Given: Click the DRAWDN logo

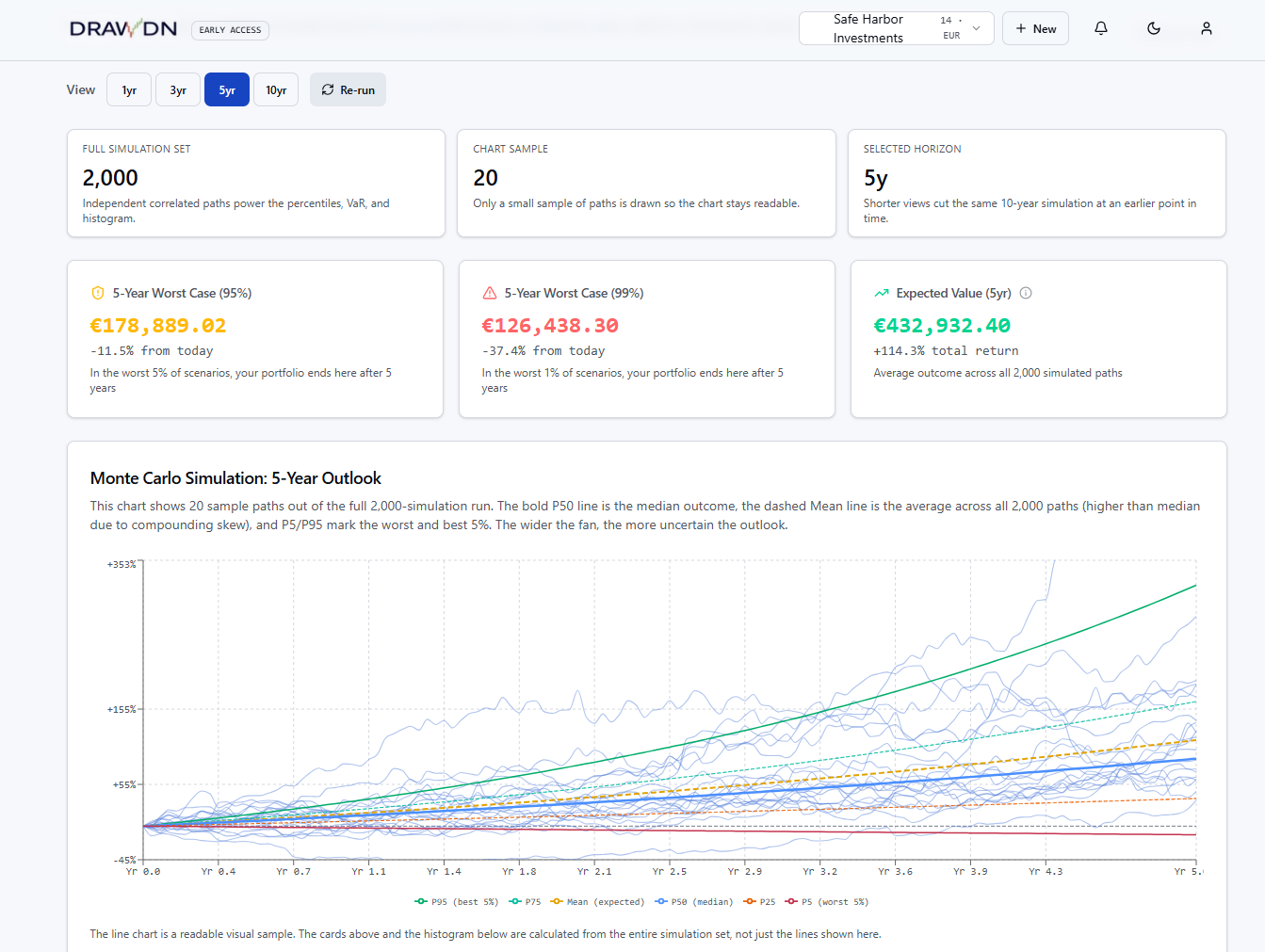Looking at the screenshot, I should [123, 29].
